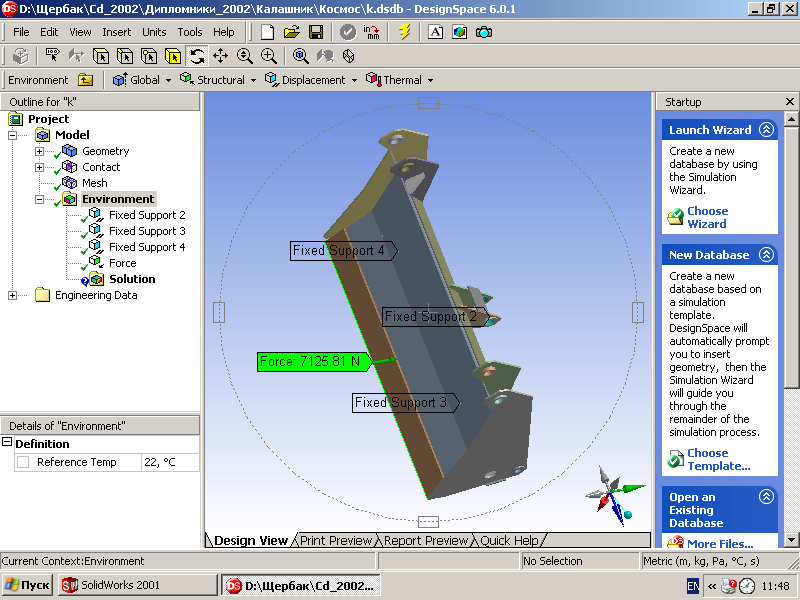Open a database with the folder icon

[x=292, y=32]
